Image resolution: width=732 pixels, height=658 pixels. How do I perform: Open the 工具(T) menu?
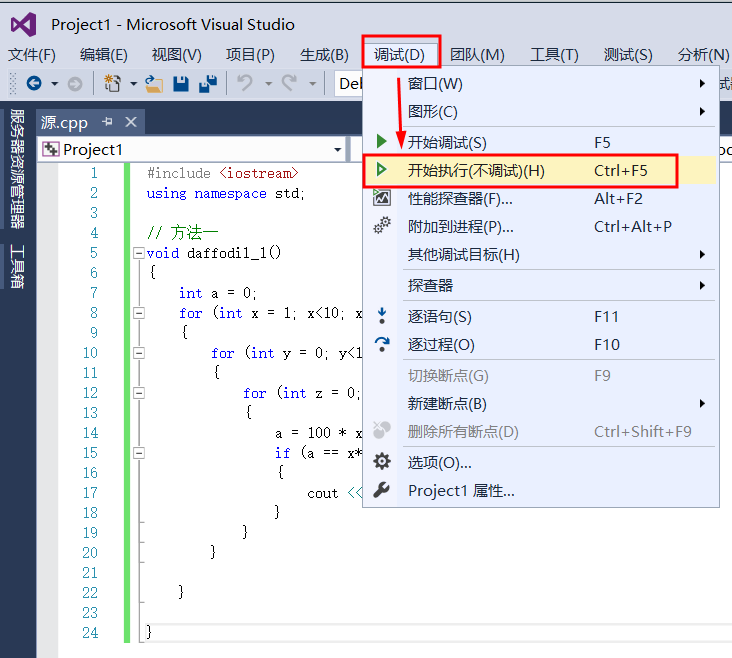554,55
